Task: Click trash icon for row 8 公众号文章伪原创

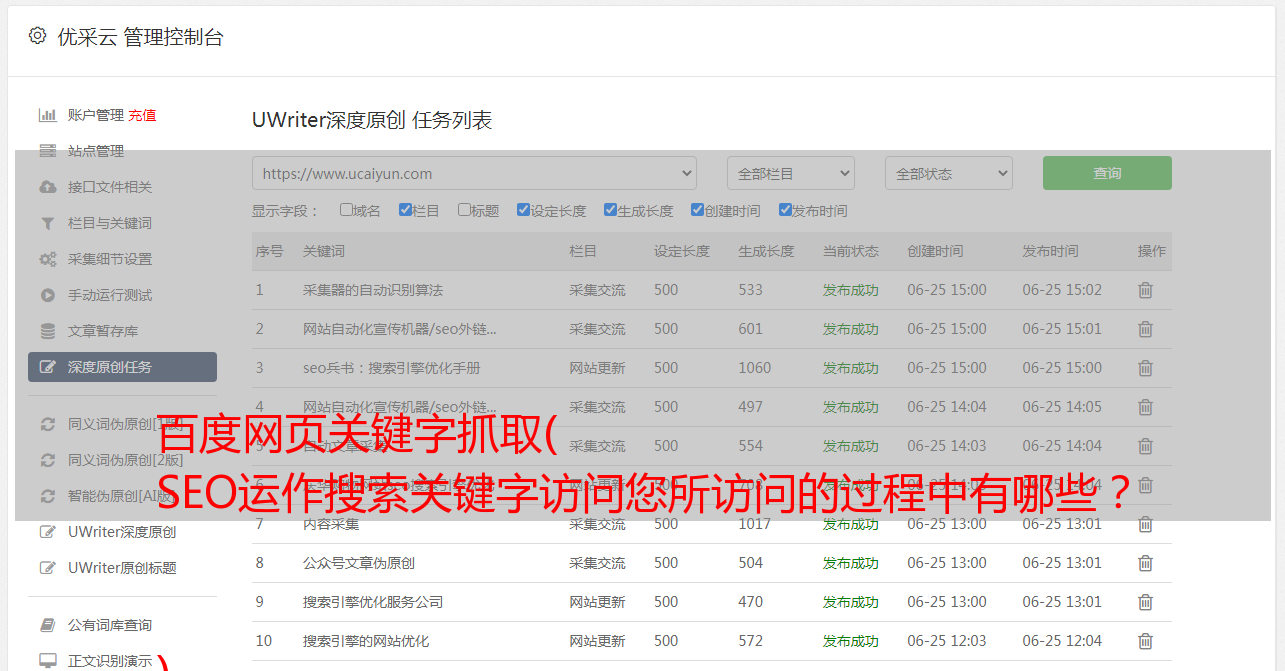Action: [1145, 563]
